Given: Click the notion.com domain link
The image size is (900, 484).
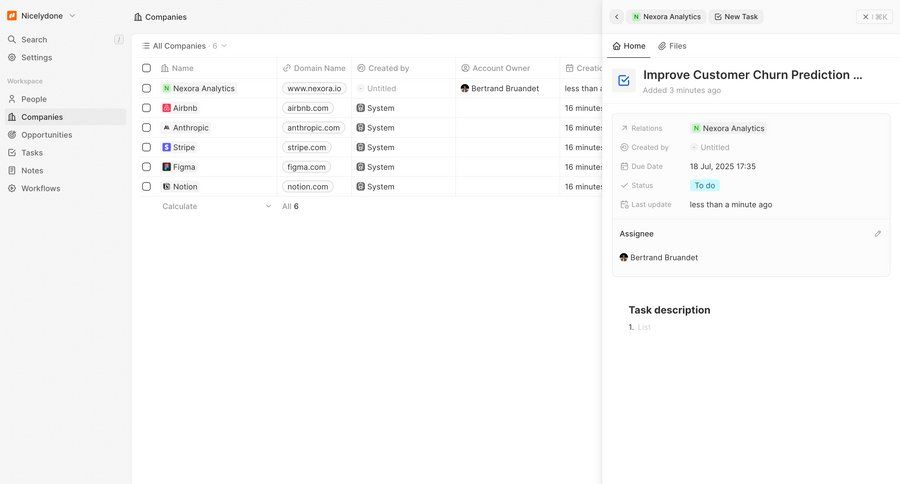Looking at the screenshot, I should pyautogui.click(x=308, y=187).
